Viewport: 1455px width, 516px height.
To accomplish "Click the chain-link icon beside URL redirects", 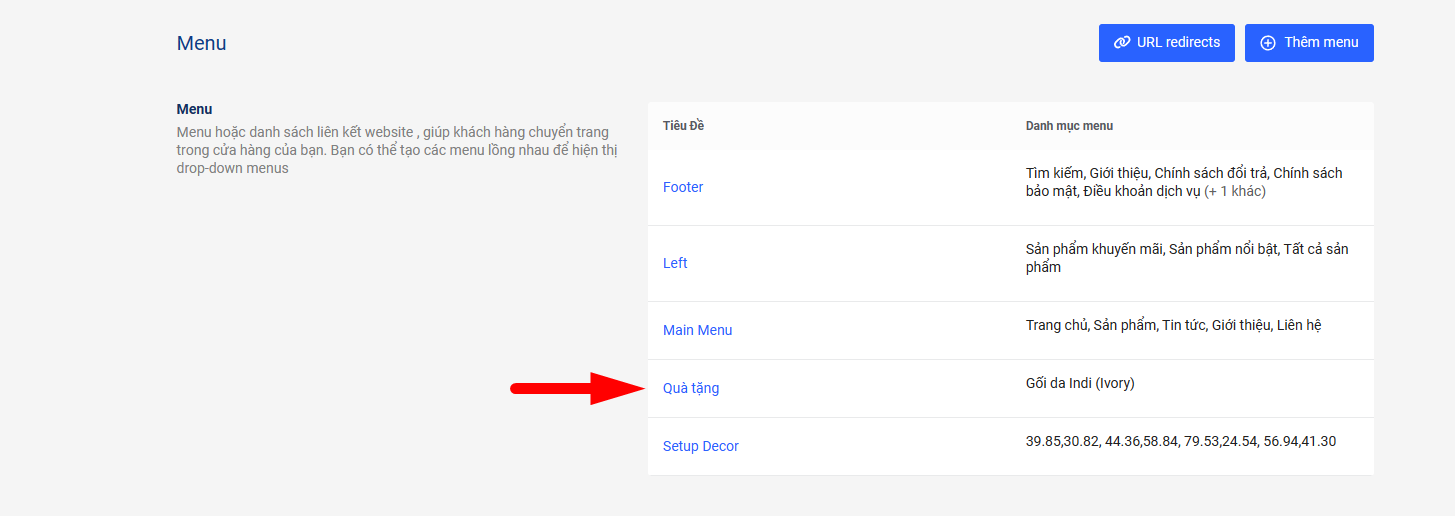I will coord(1122,43).
